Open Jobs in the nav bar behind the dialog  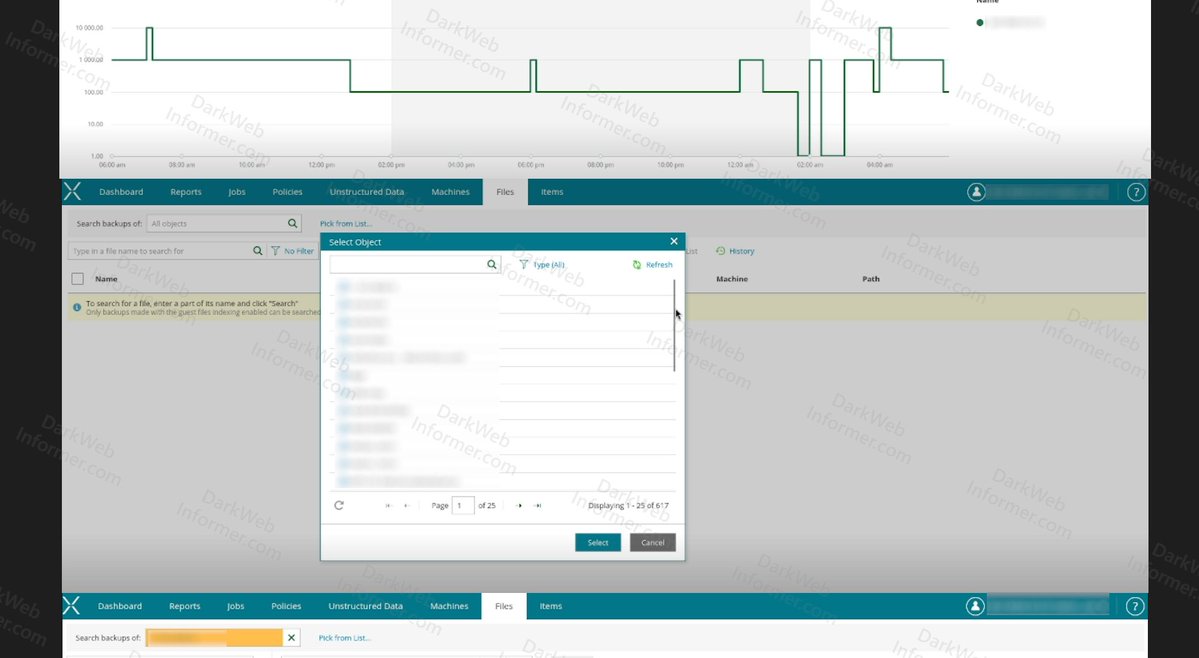tap(237, 192)
